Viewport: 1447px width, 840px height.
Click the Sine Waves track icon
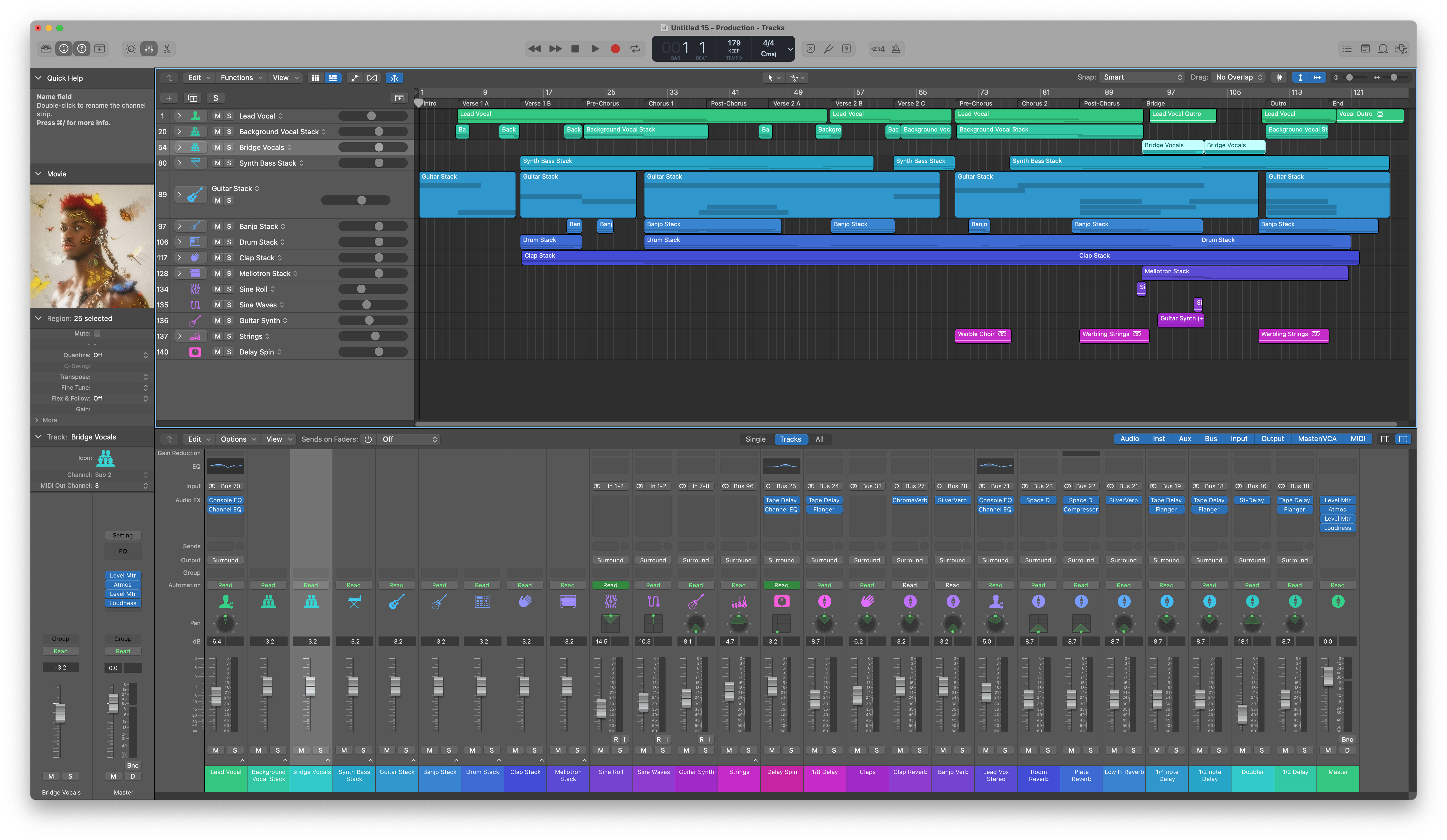(195, 305)
